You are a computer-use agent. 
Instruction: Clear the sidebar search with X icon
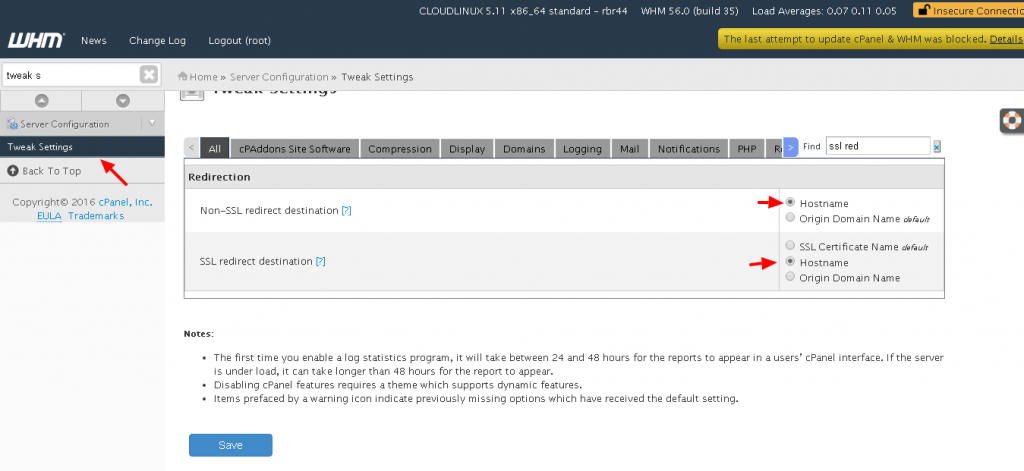coord(149,74)
